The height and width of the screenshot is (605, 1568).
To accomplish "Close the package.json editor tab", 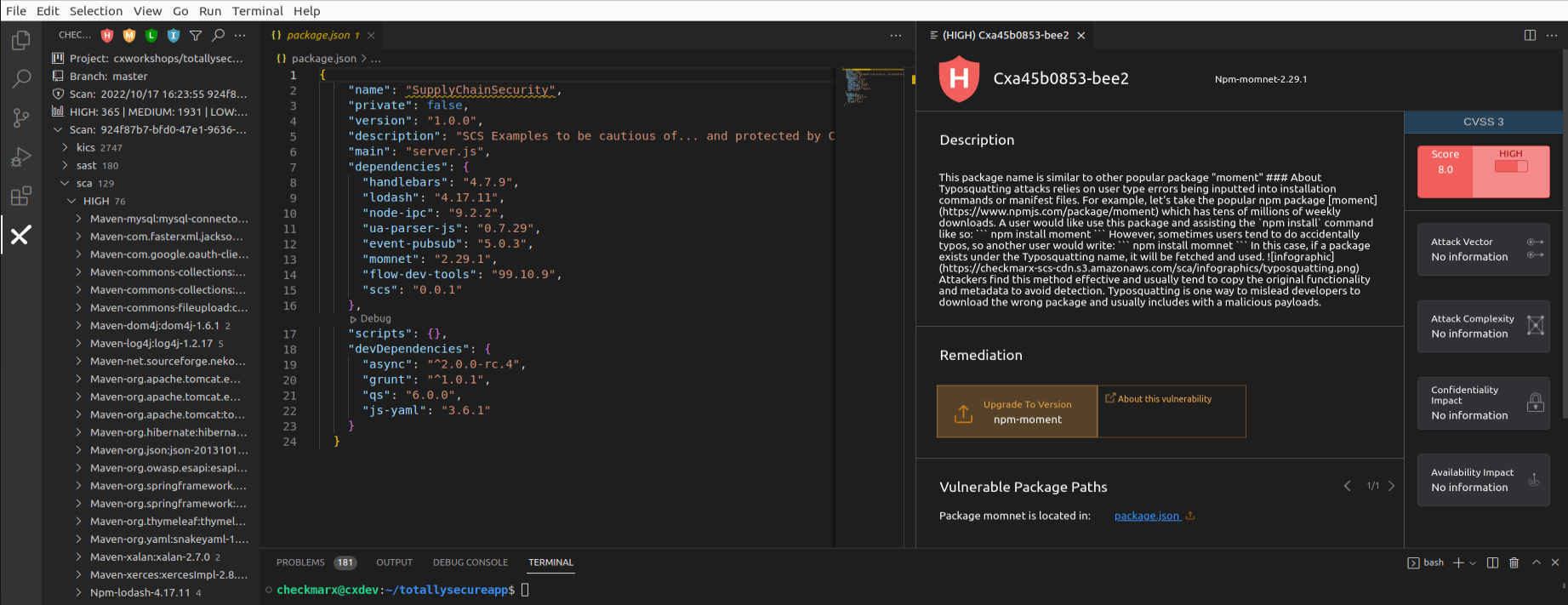I will tap(371, 35).
